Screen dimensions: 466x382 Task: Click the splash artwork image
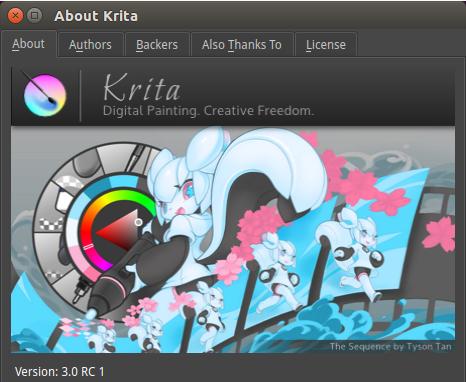233,239
